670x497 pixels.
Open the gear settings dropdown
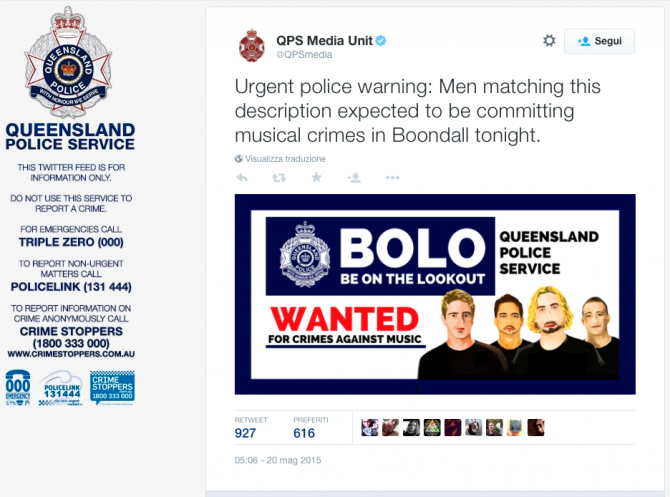click(x=549, y=41)
